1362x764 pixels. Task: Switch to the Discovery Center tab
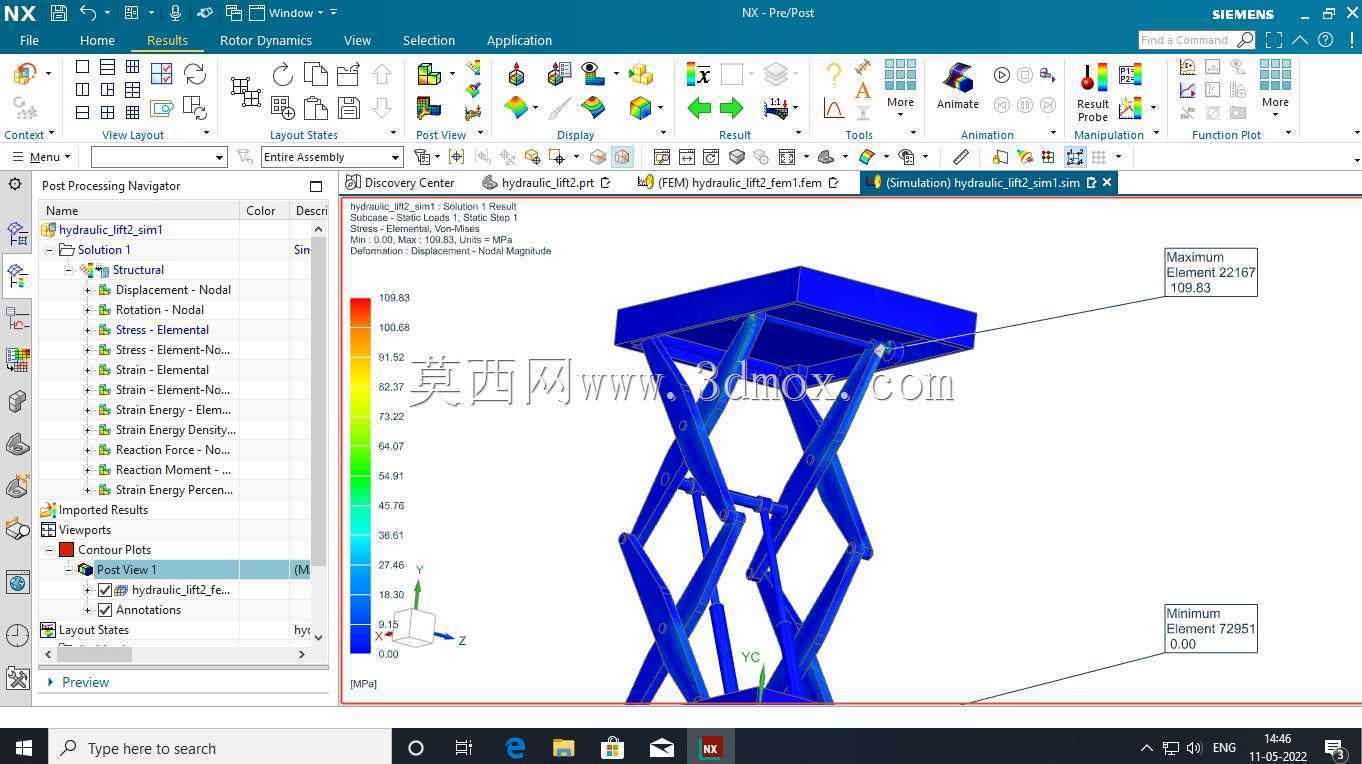point(401,183)
